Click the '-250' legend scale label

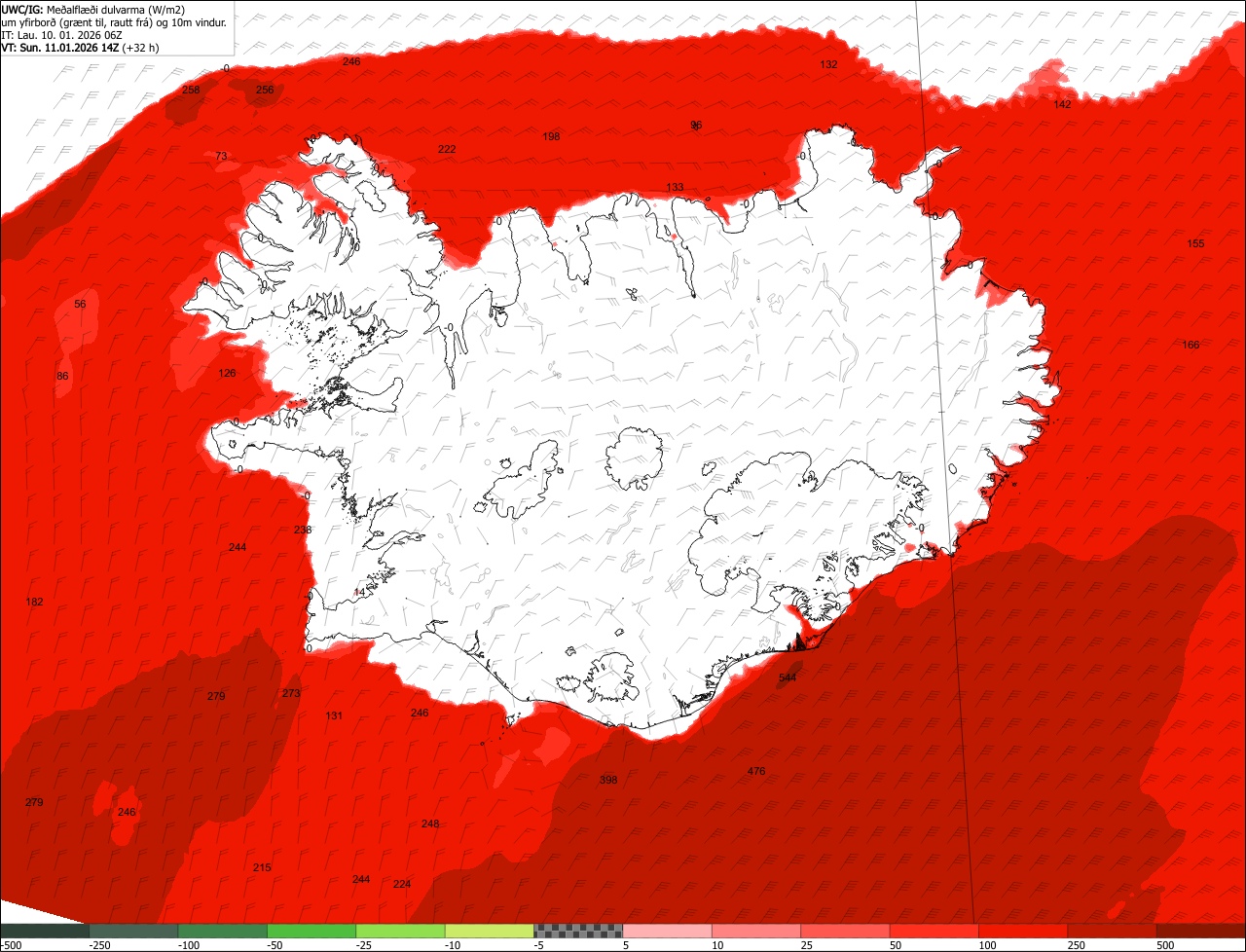point(98,946)
